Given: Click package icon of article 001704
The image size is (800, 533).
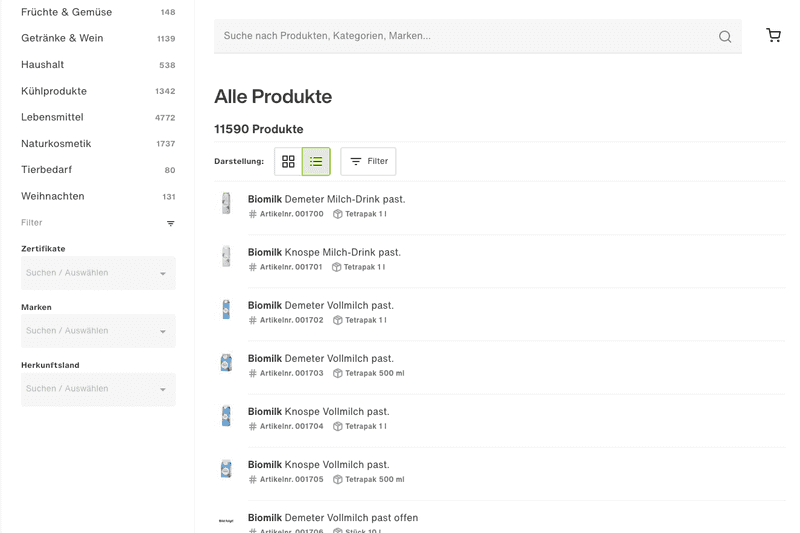Looking at the screenshot, I should tap(337, 426).
